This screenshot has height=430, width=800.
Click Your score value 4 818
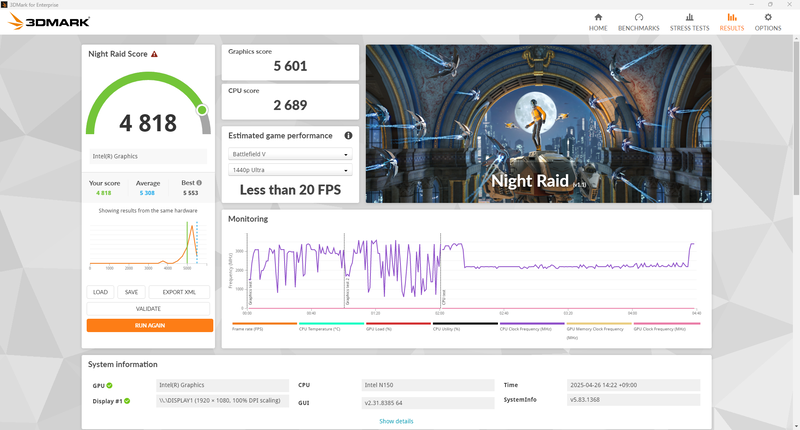104,193
